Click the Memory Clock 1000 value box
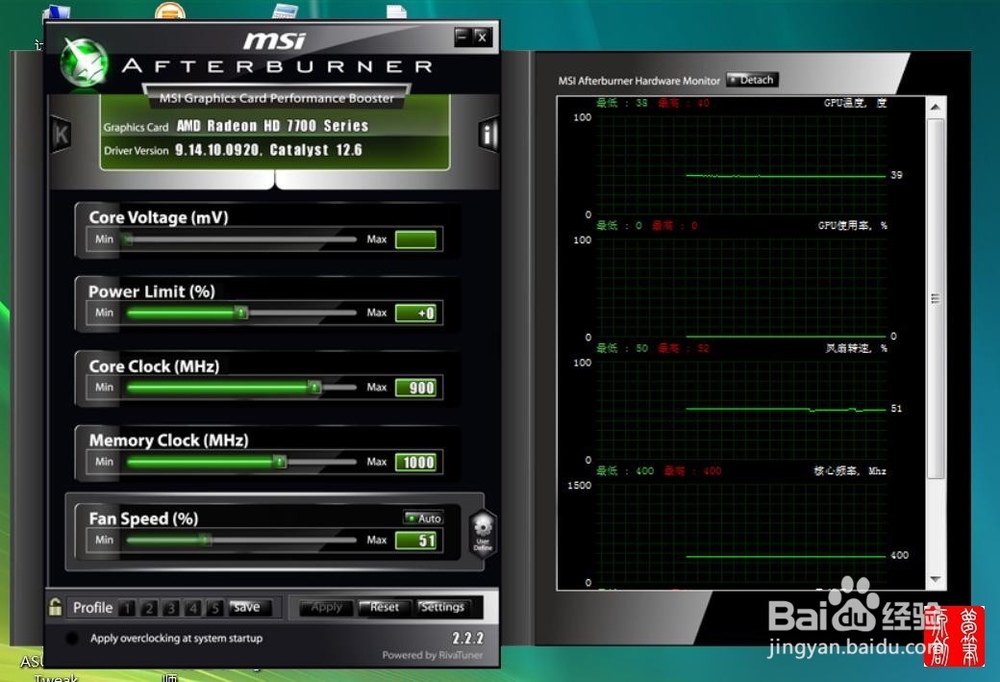The image size is (1000, 682). tap(416, 462)
